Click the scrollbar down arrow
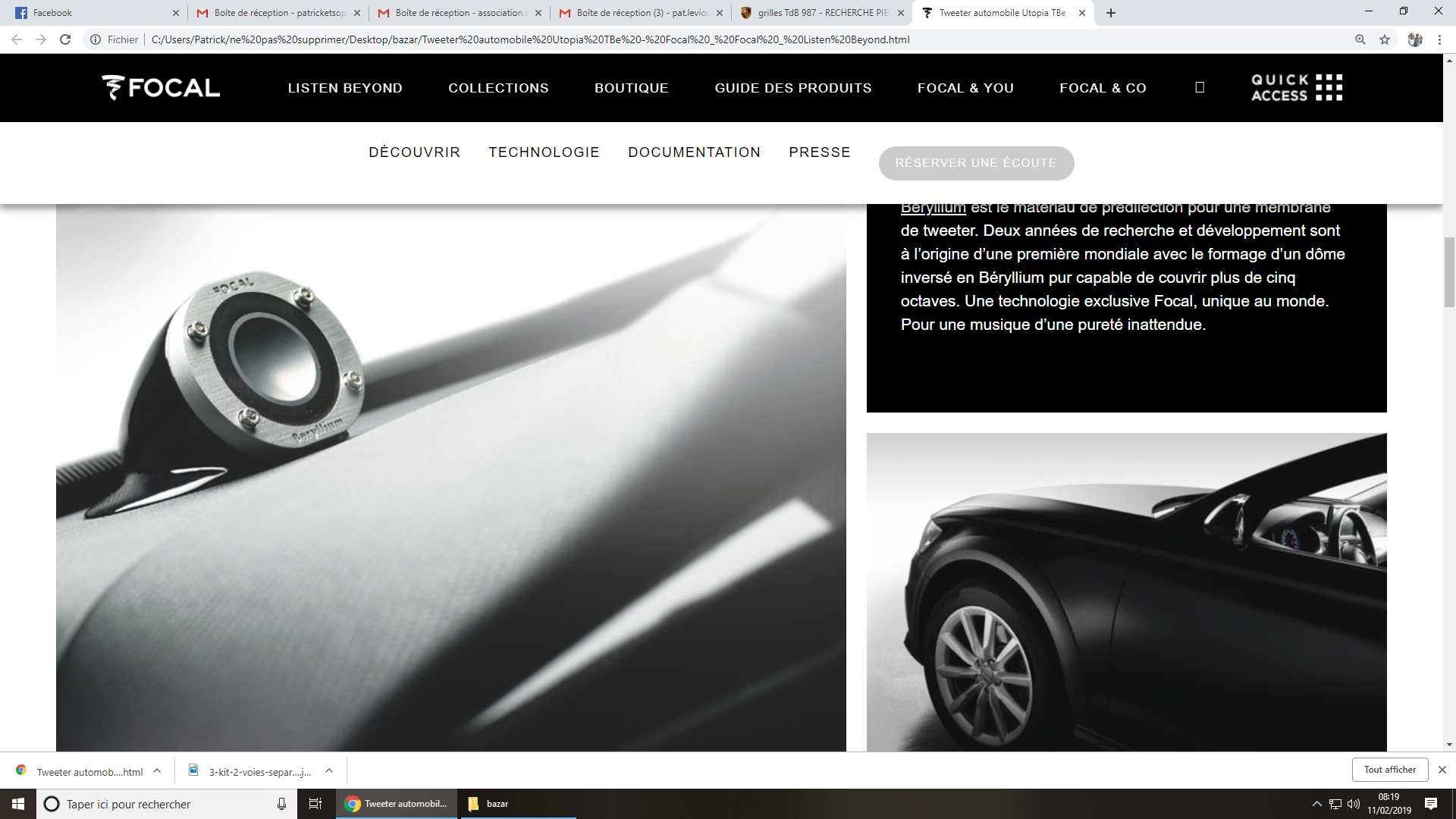1456x819 pixels. click(1449, 745)
